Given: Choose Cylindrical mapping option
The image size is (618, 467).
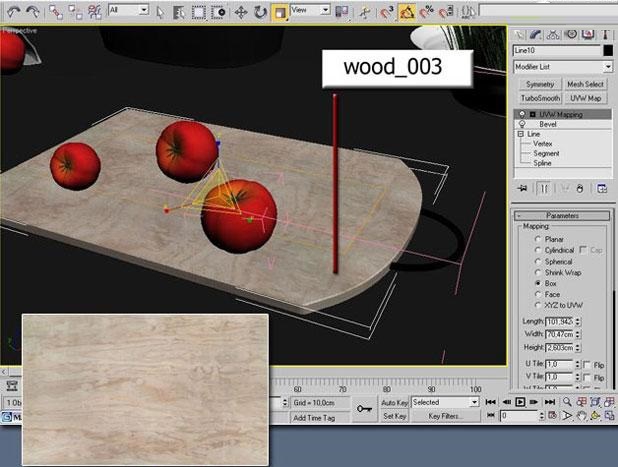Looking at the screenshot, I should pyautogui.click(x=538, y=250).
